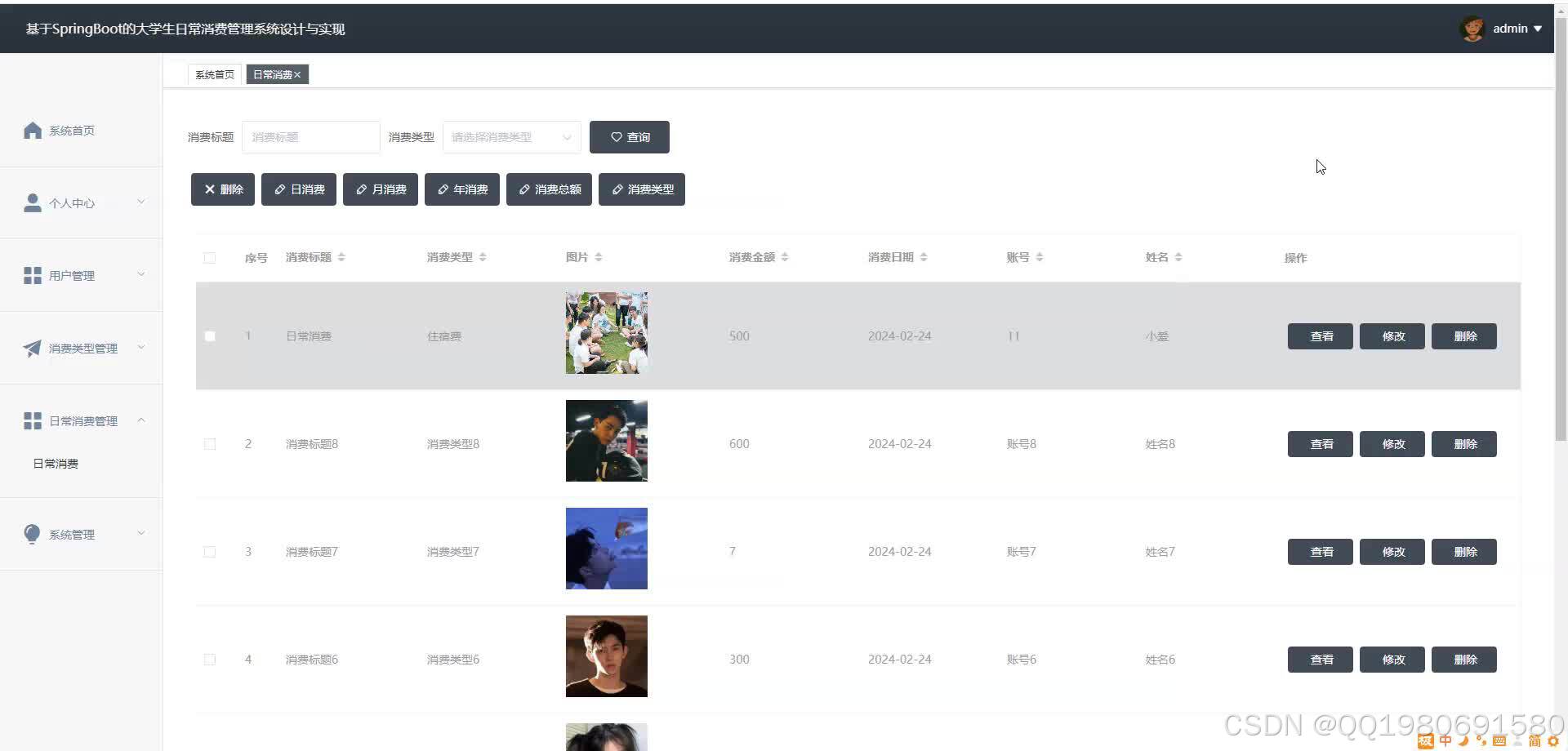
Task: Toggle the select-all checkbox in table header
Action: [210, 258]
